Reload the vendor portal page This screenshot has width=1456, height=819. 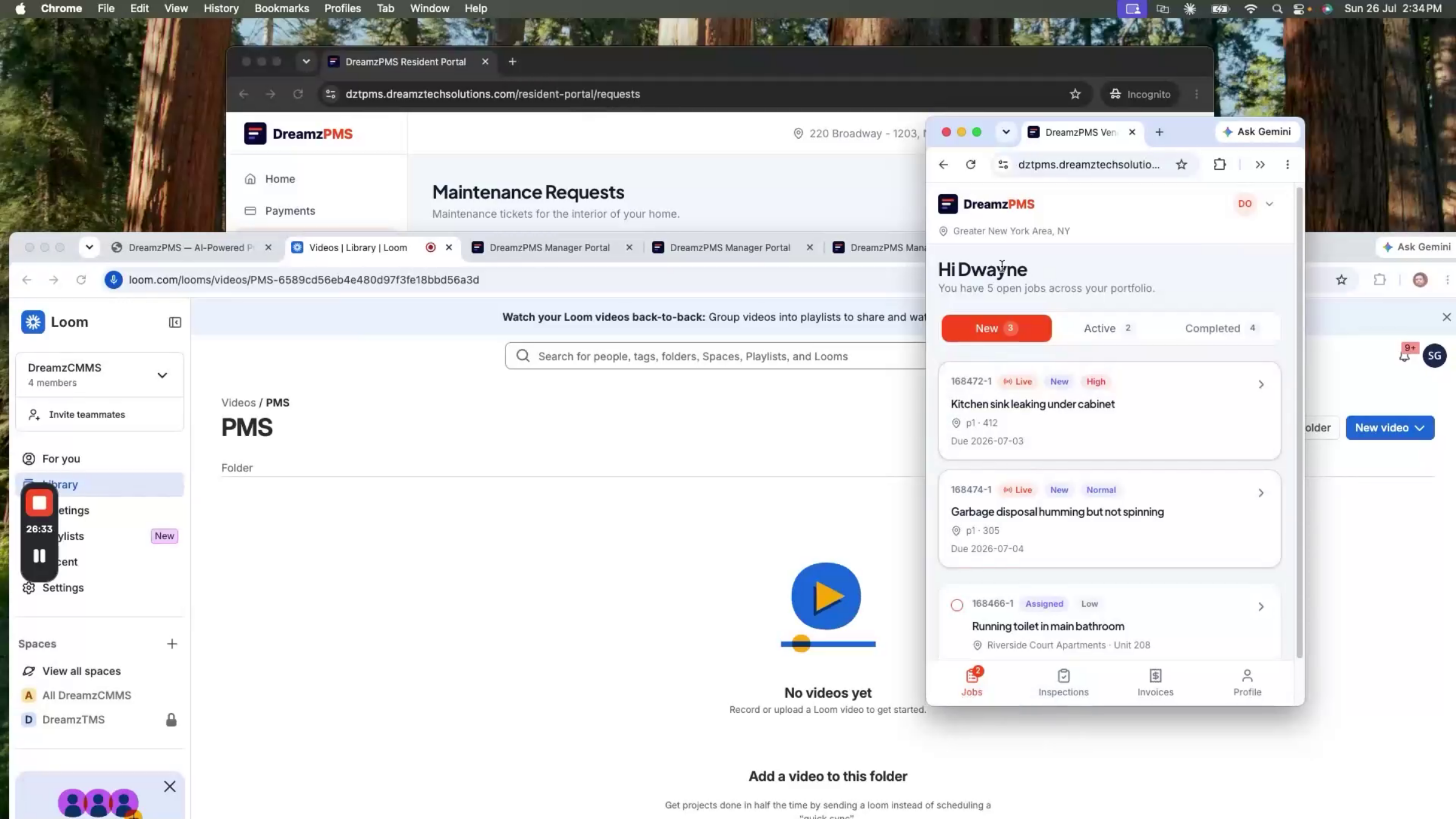[x=971, y=164]
